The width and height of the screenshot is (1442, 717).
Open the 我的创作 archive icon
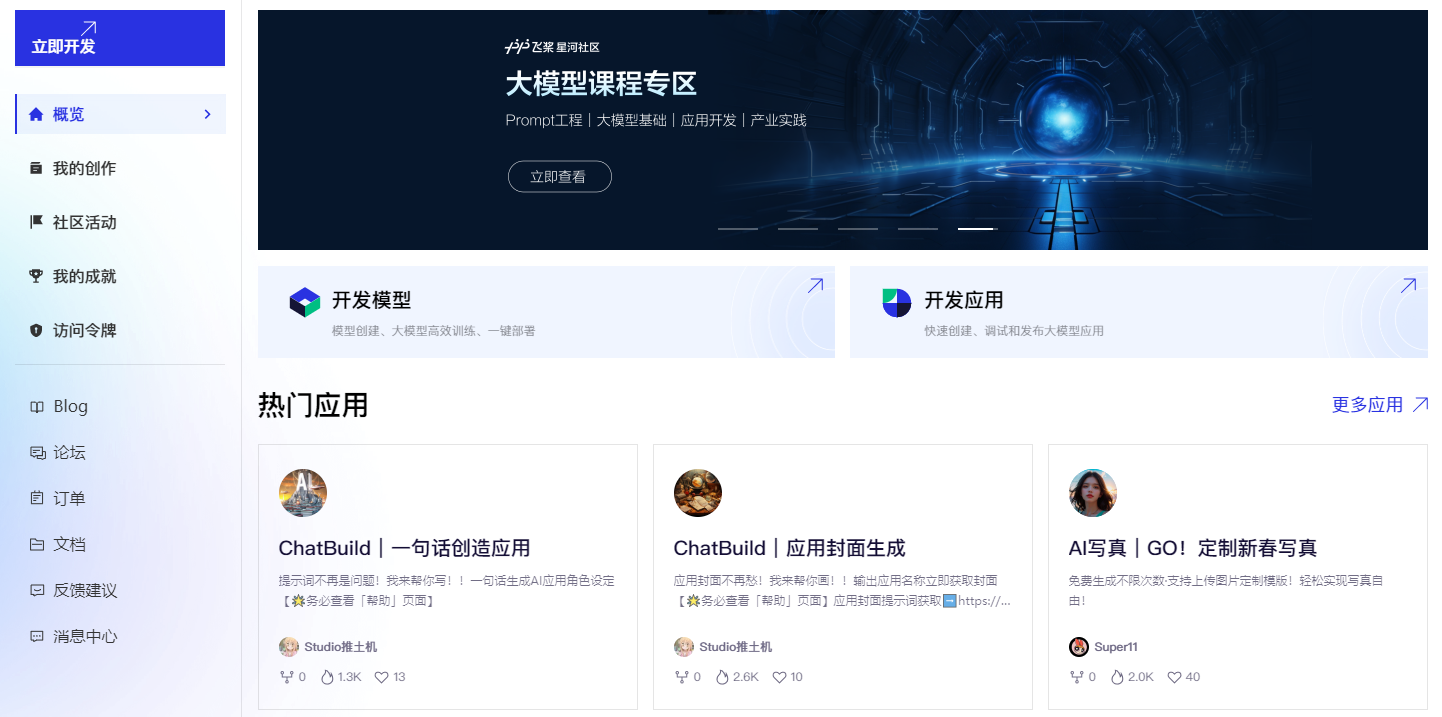37,168
